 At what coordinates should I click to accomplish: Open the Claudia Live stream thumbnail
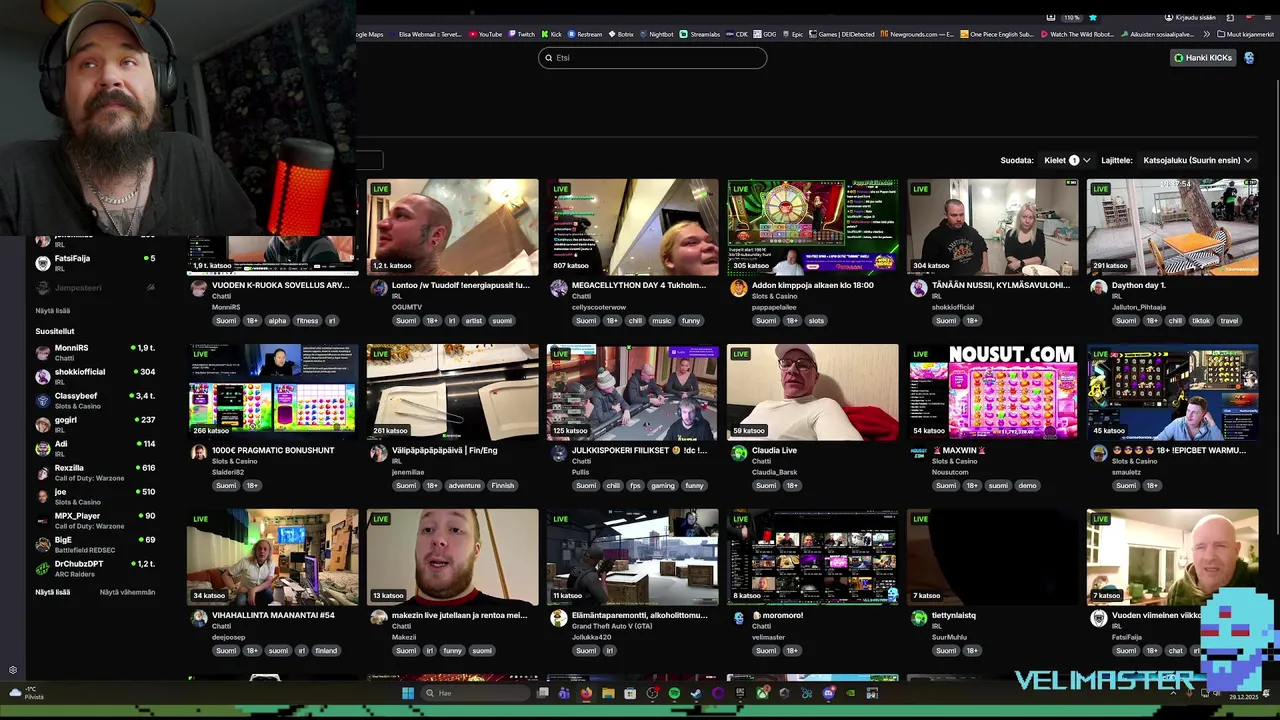pyautogui.click(x=812, y=392)
